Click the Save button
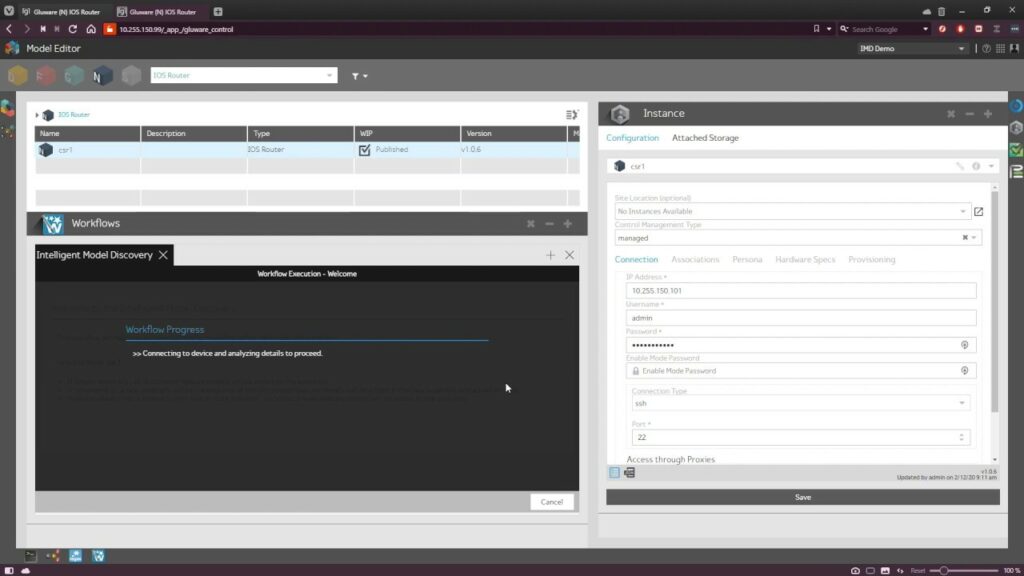The height and width of the screenshot is (576, 1024). pyautogui.click(x=803, y=497)
